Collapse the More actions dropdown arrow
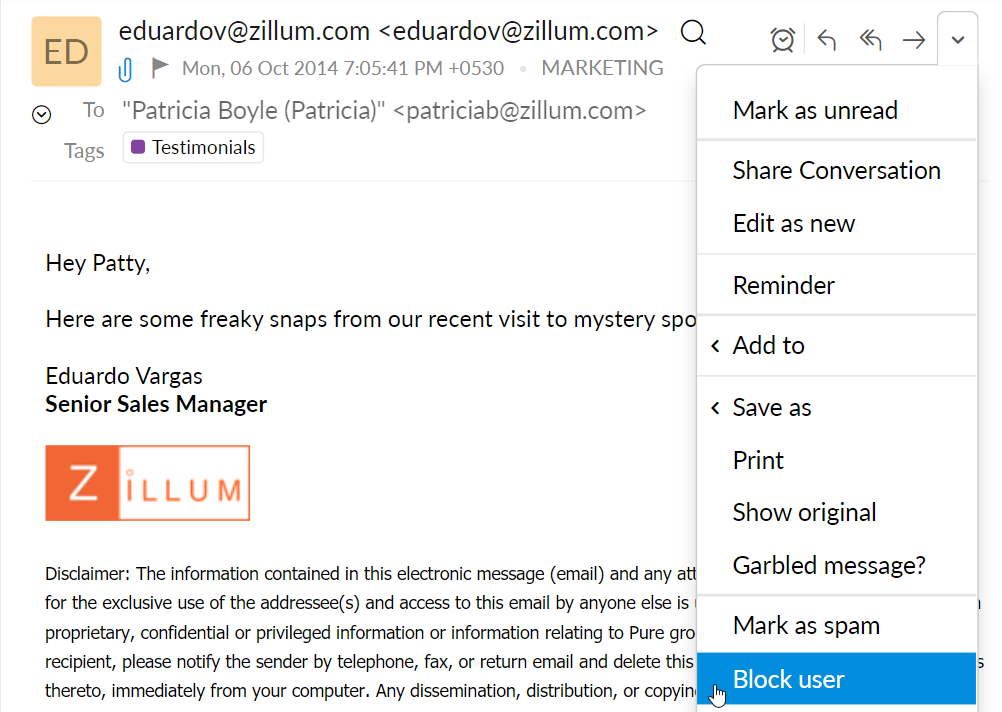1002x712 pixels. (x=957, y=40)
